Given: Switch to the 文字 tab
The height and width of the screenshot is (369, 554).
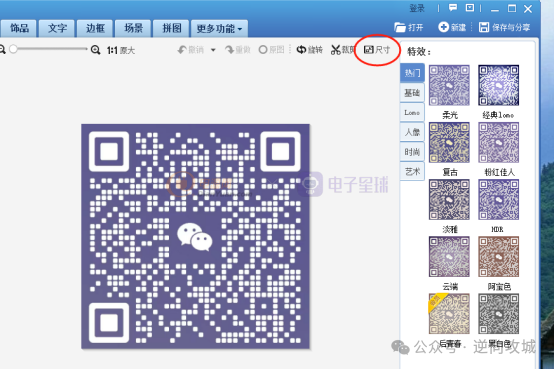Looking at the screenshot, I should pos(57,28).
